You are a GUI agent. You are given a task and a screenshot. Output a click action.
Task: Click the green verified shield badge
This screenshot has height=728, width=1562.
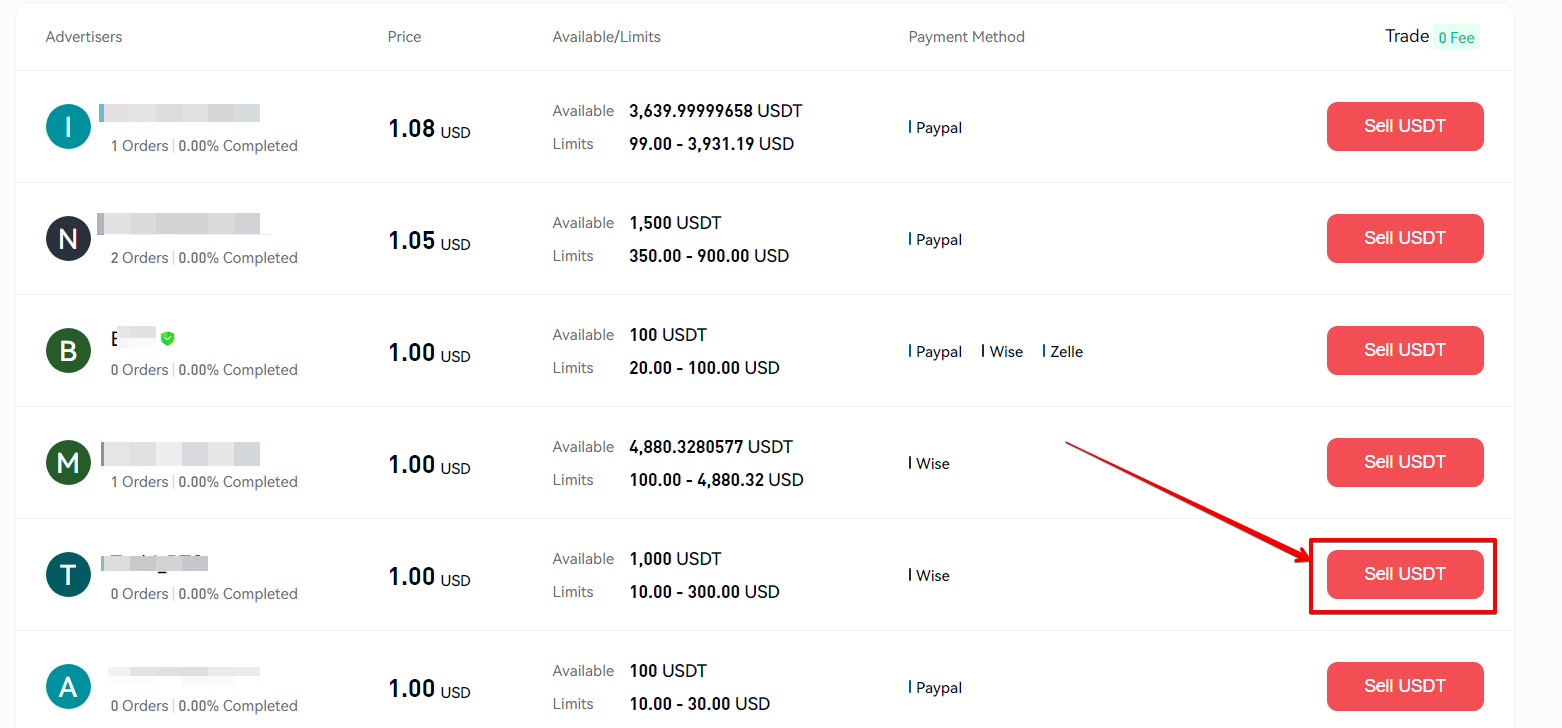tap(168, 338)
